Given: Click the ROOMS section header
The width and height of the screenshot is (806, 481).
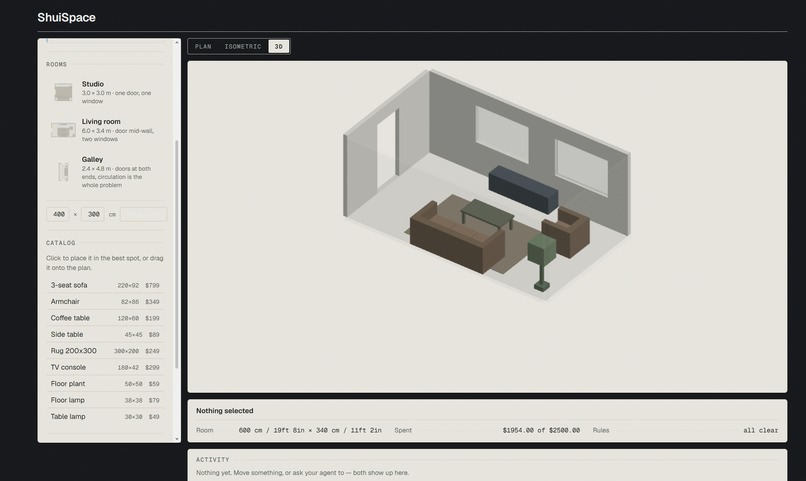Looking at the screenshot, I should click(x=57, y=65).
